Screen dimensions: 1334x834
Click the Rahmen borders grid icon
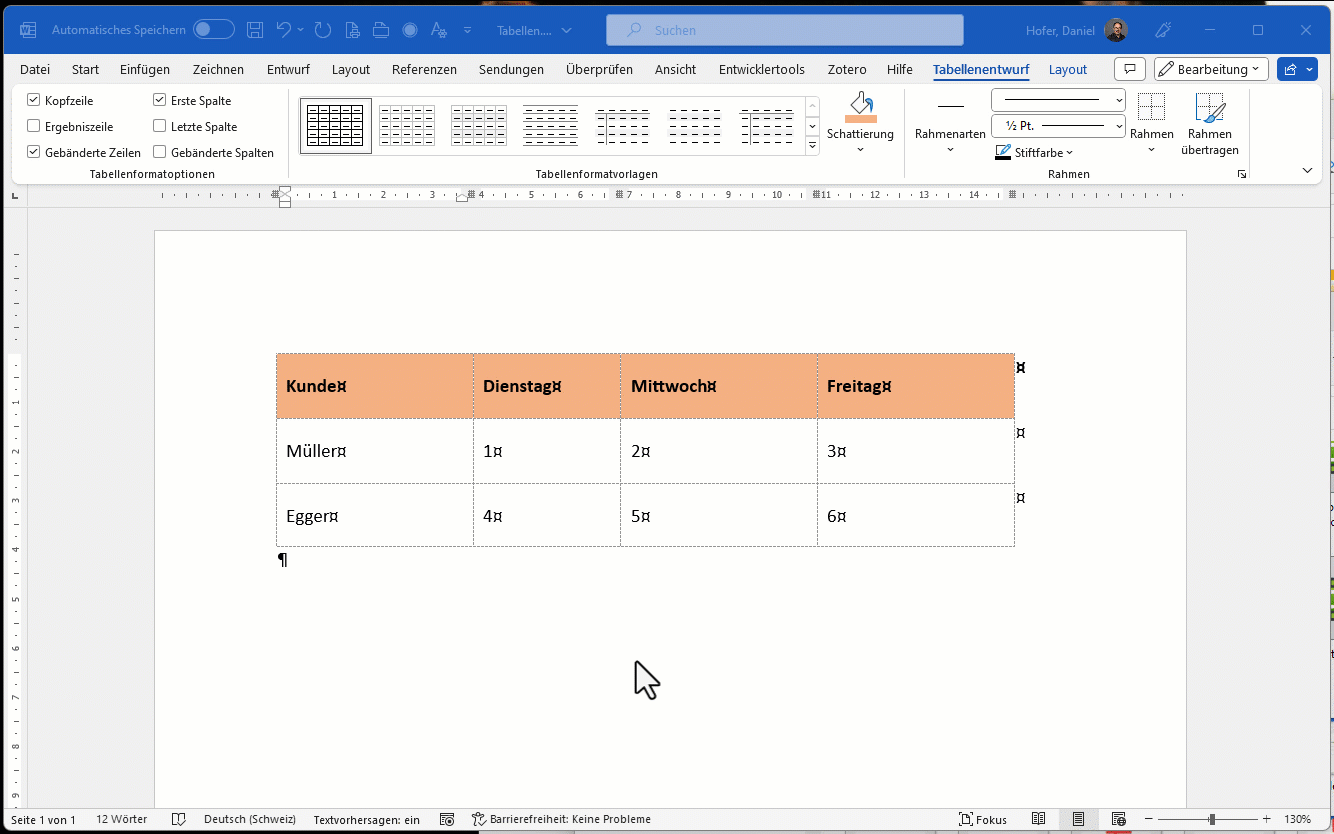coord(1151,107)
